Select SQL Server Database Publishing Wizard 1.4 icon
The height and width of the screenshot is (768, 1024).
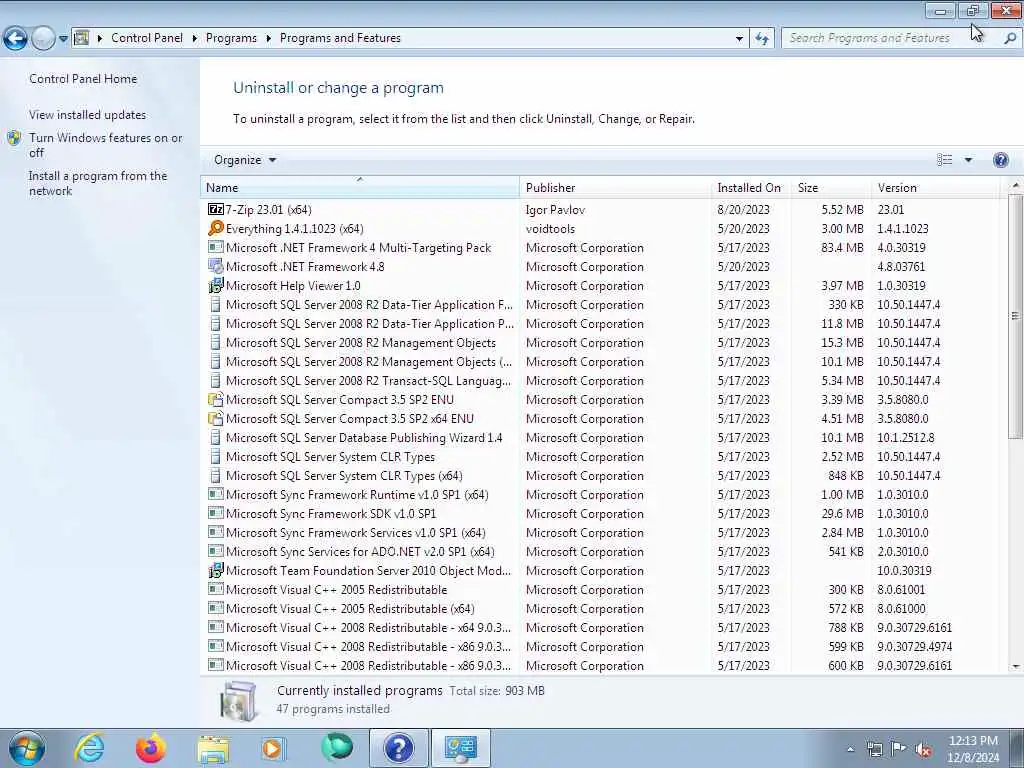tap(216, 438)
